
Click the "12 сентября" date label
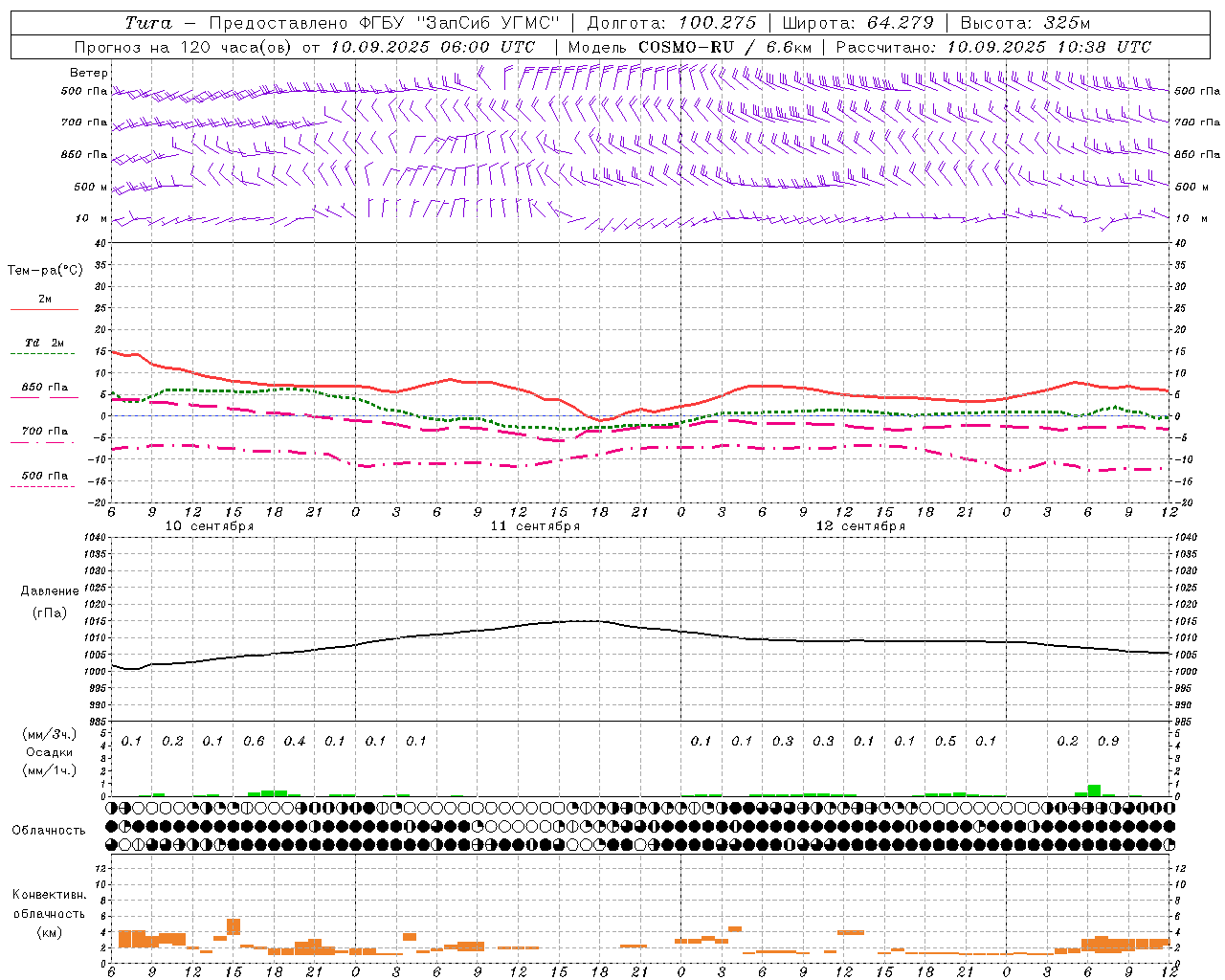click(x=860, y=526)
